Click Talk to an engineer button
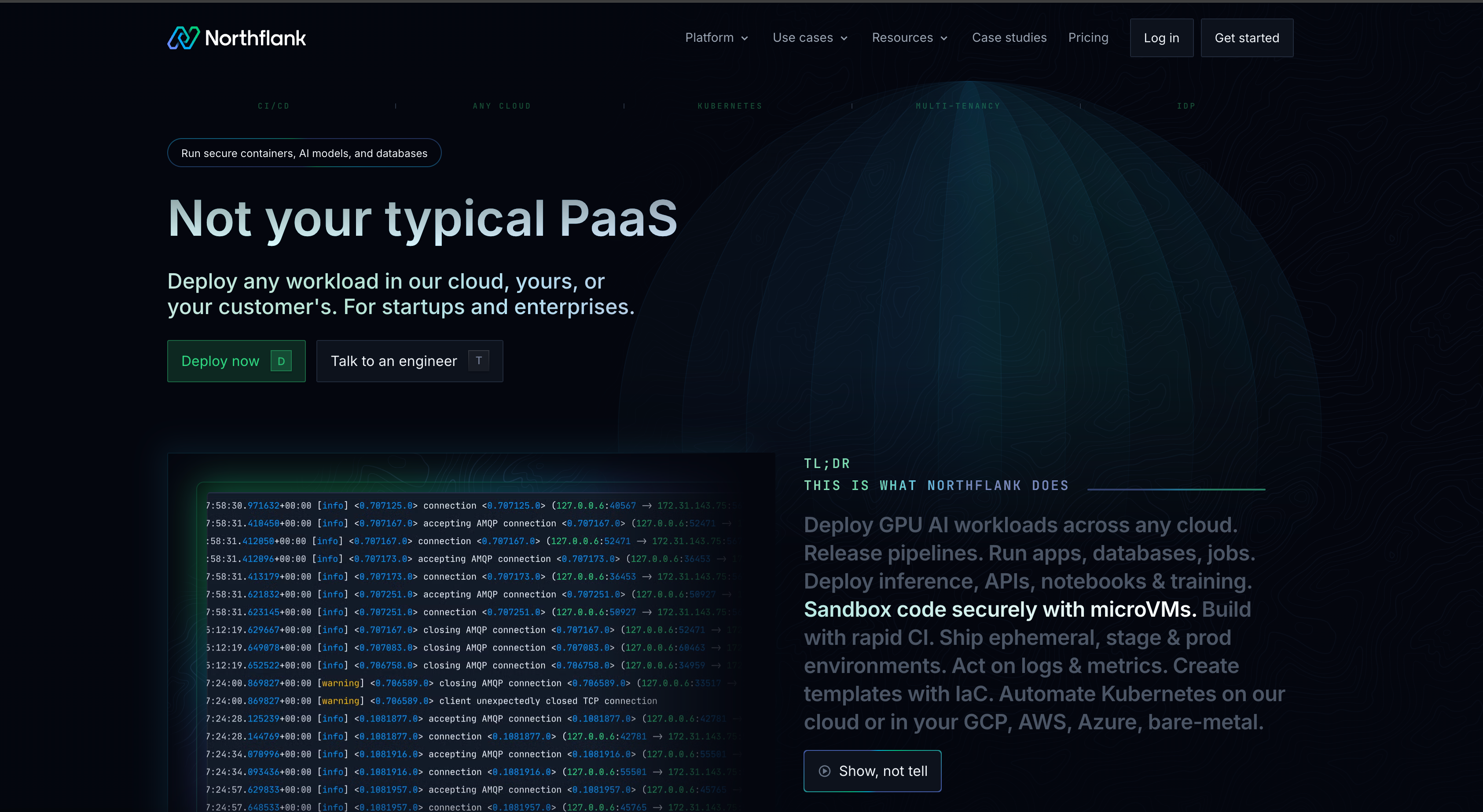The image size is (1483, 812). click(394, 362)
